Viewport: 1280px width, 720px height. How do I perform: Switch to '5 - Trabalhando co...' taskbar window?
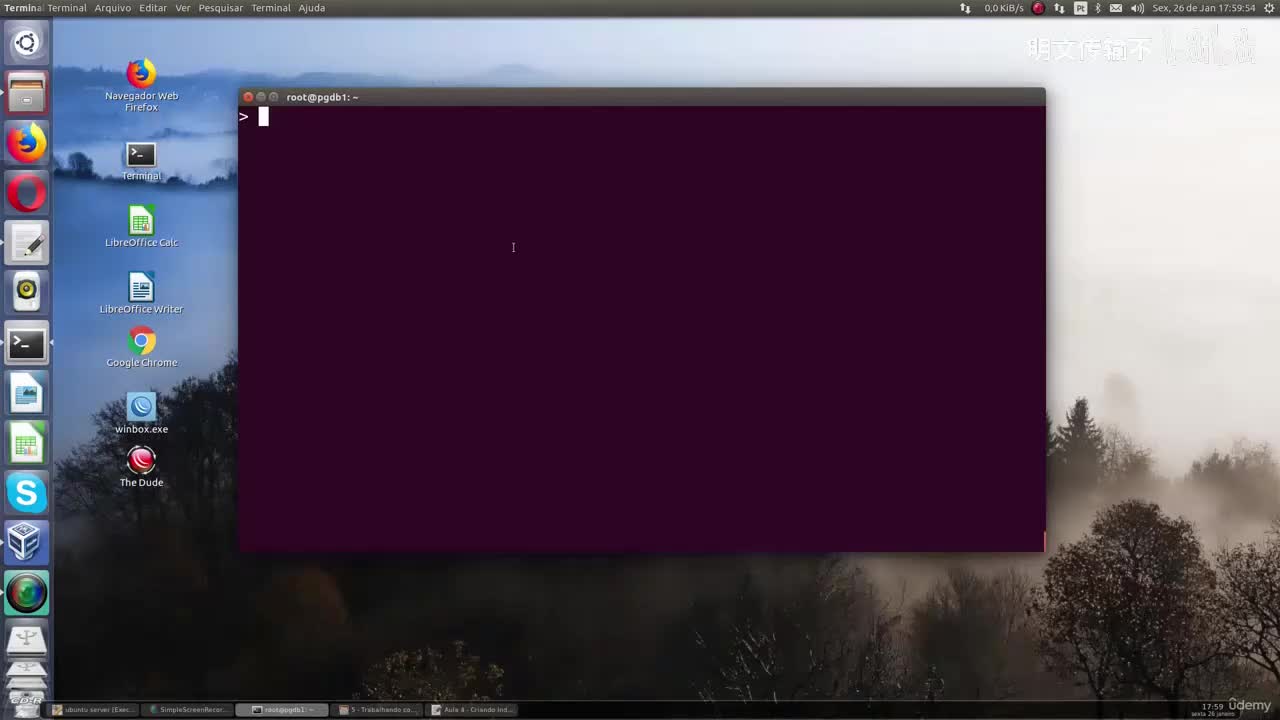(377, 710)
